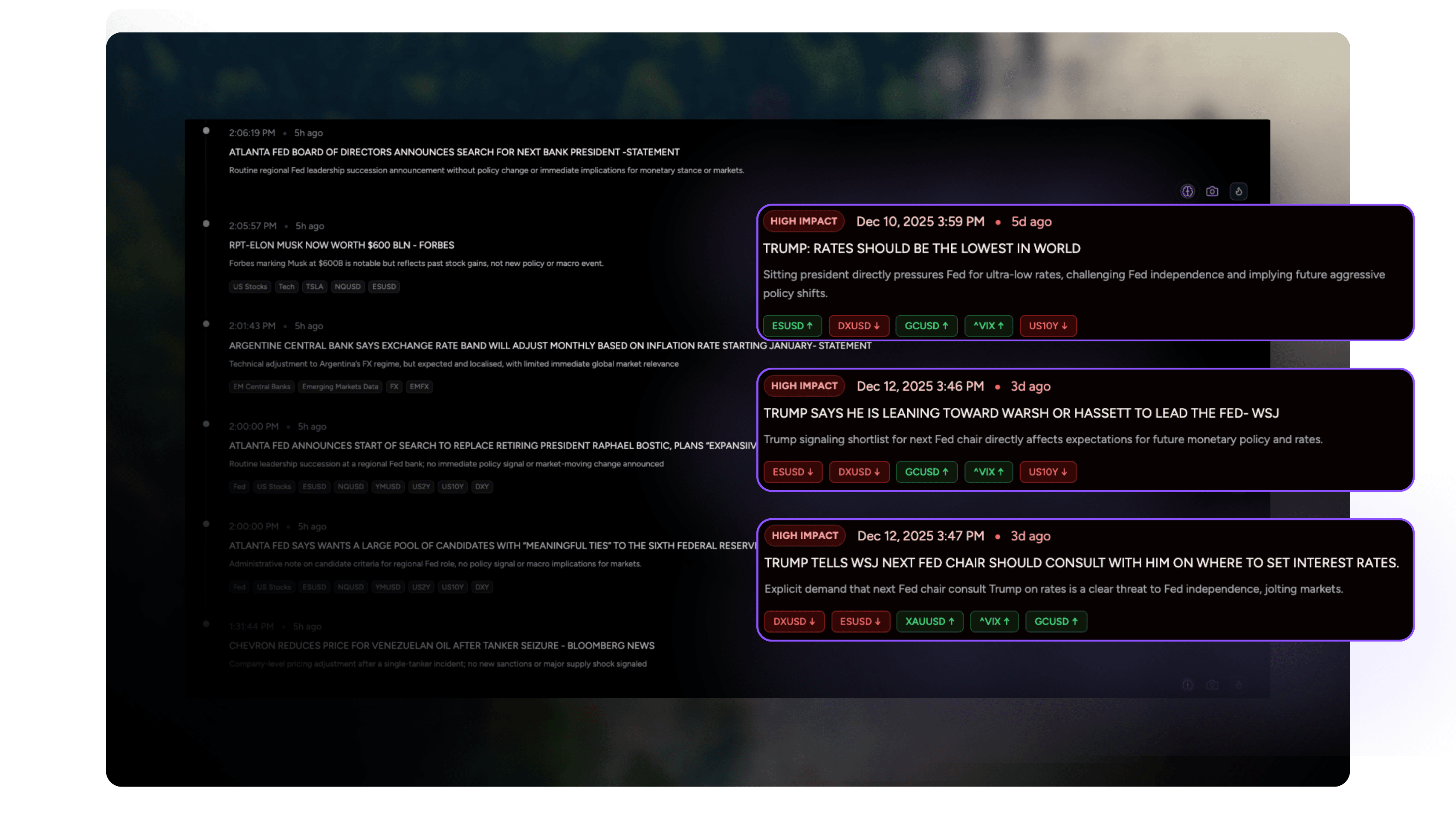Screen dimensions: 1456x819
Task: Click timeline dot for 2:06:19 PM entry
Action: coord(206,131)
